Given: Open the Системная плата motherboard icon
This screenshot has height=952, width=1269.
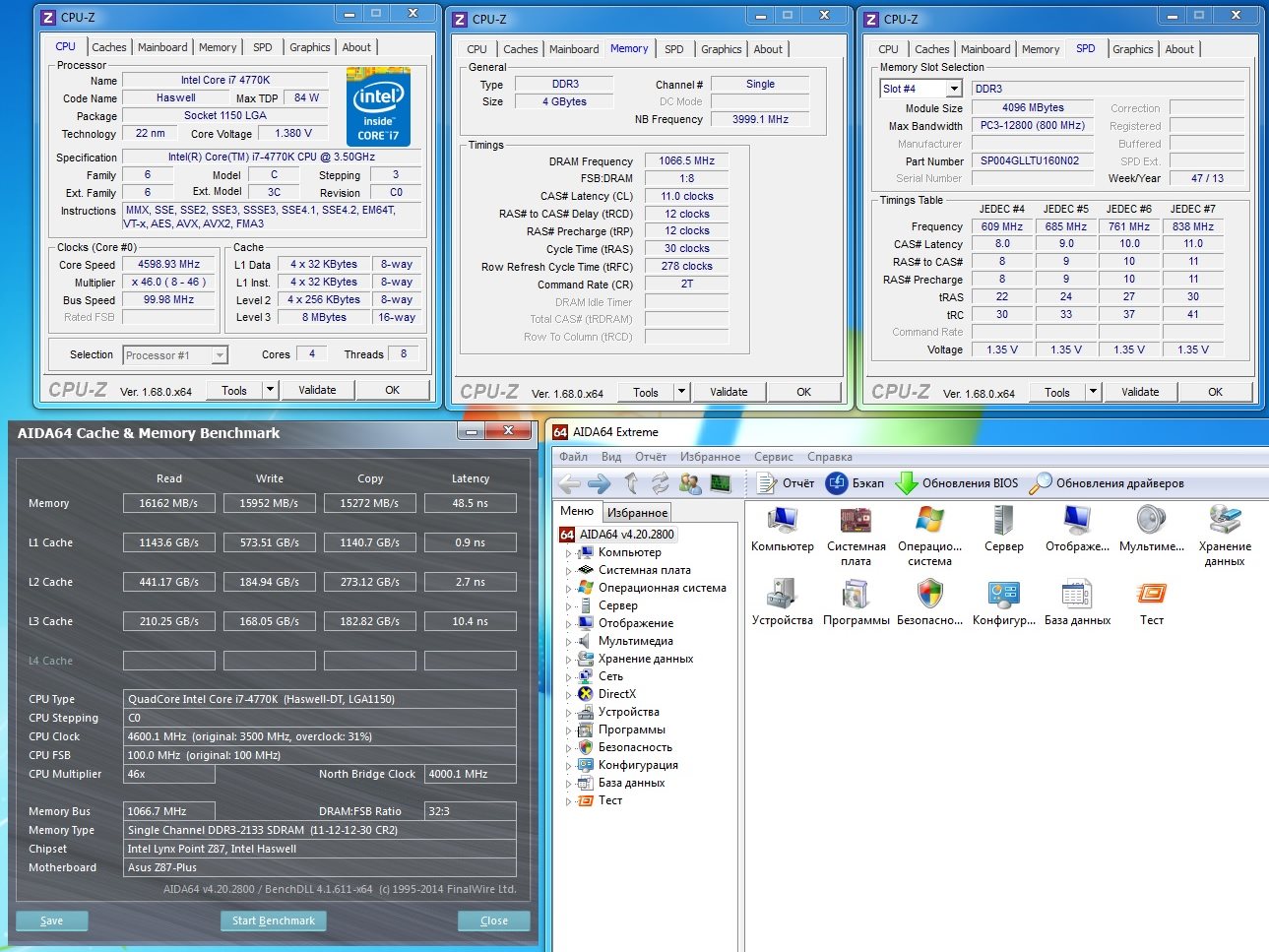Looking at the screenshot, I should [856, 521].
